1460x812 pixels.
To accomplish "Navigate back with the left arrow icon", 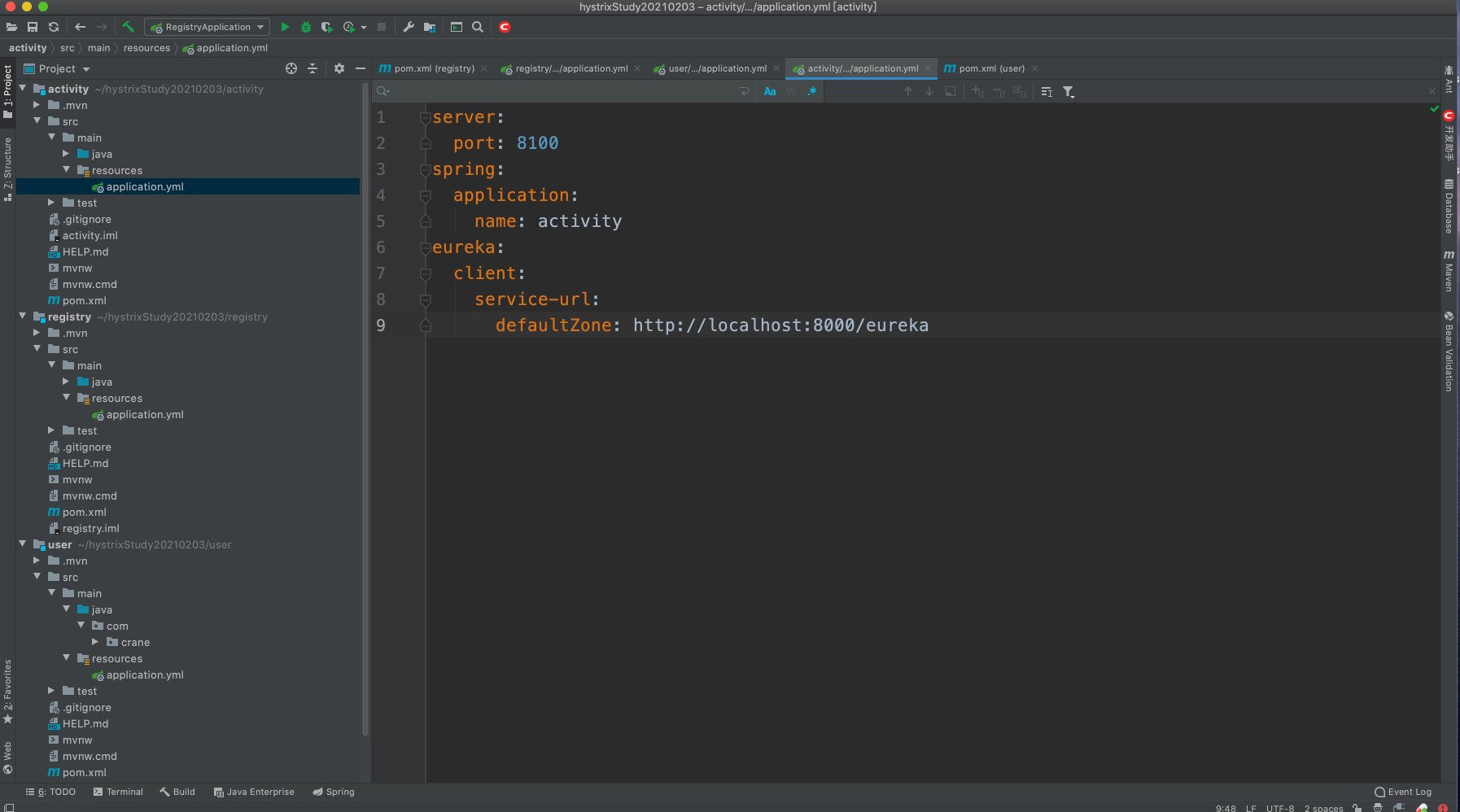I will (80, 27).
